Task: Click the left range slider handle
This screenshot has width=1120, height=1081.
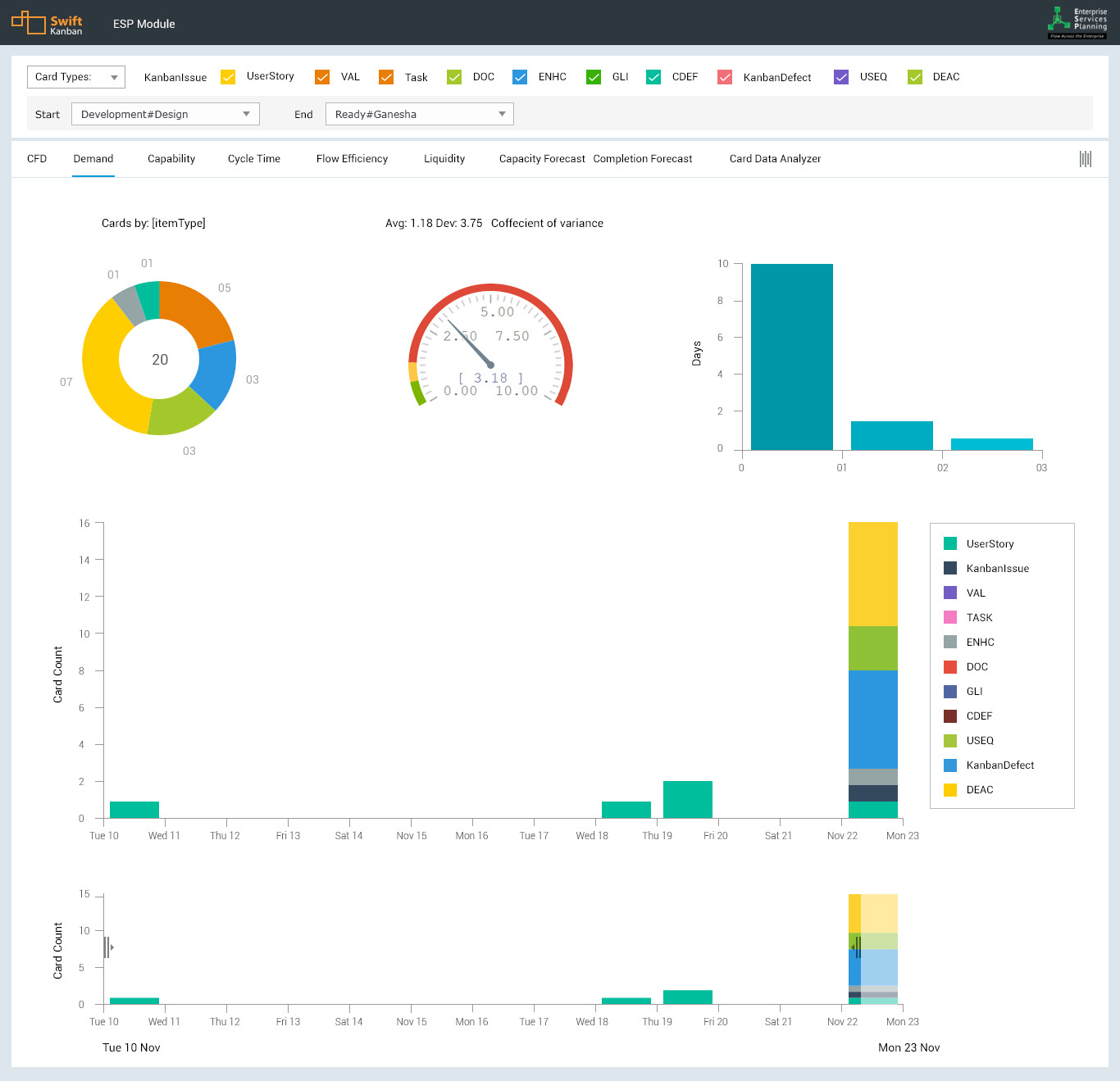Action: point(107,947)
